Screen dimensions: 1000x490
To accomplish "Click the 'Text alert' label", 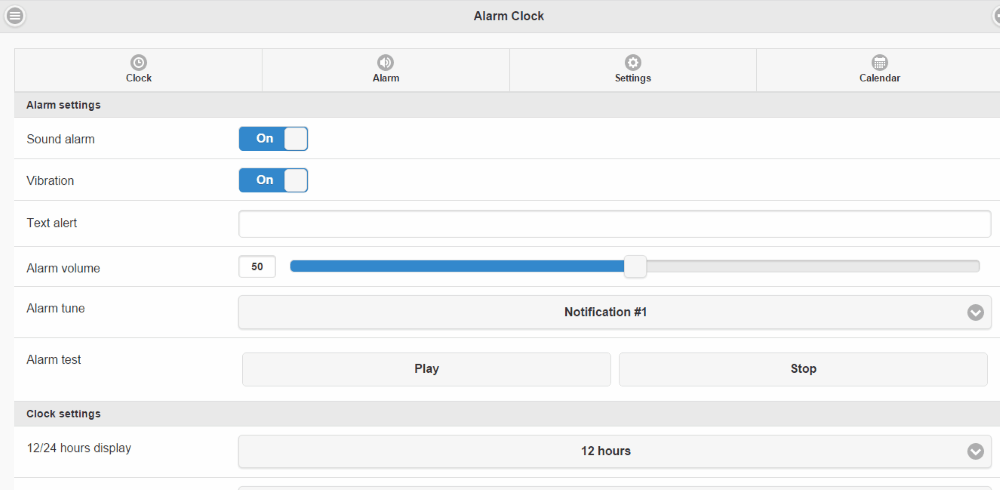I will click(52, 223).
